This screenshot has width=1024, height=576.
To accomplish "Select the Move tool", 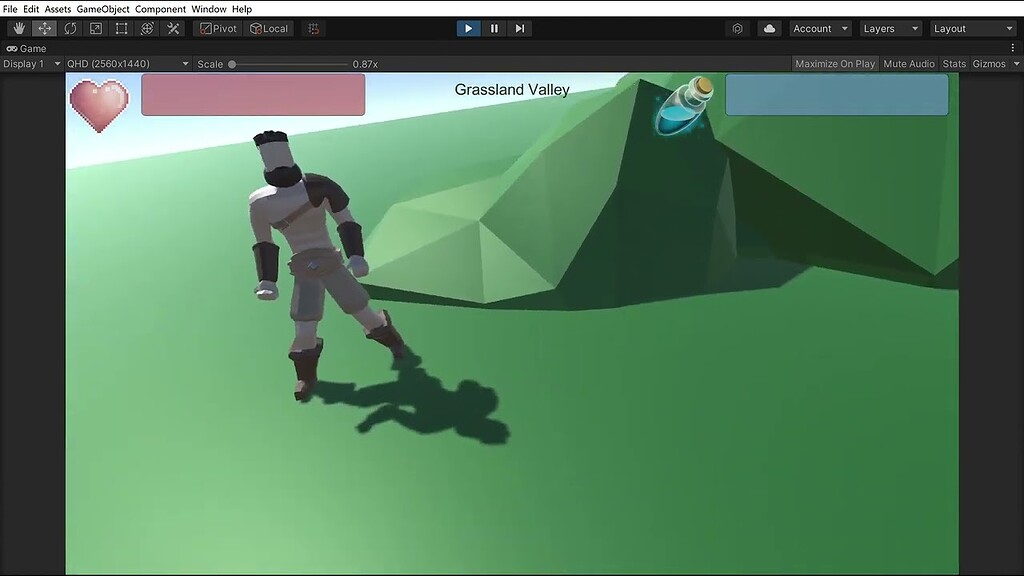I will (43, 28).
